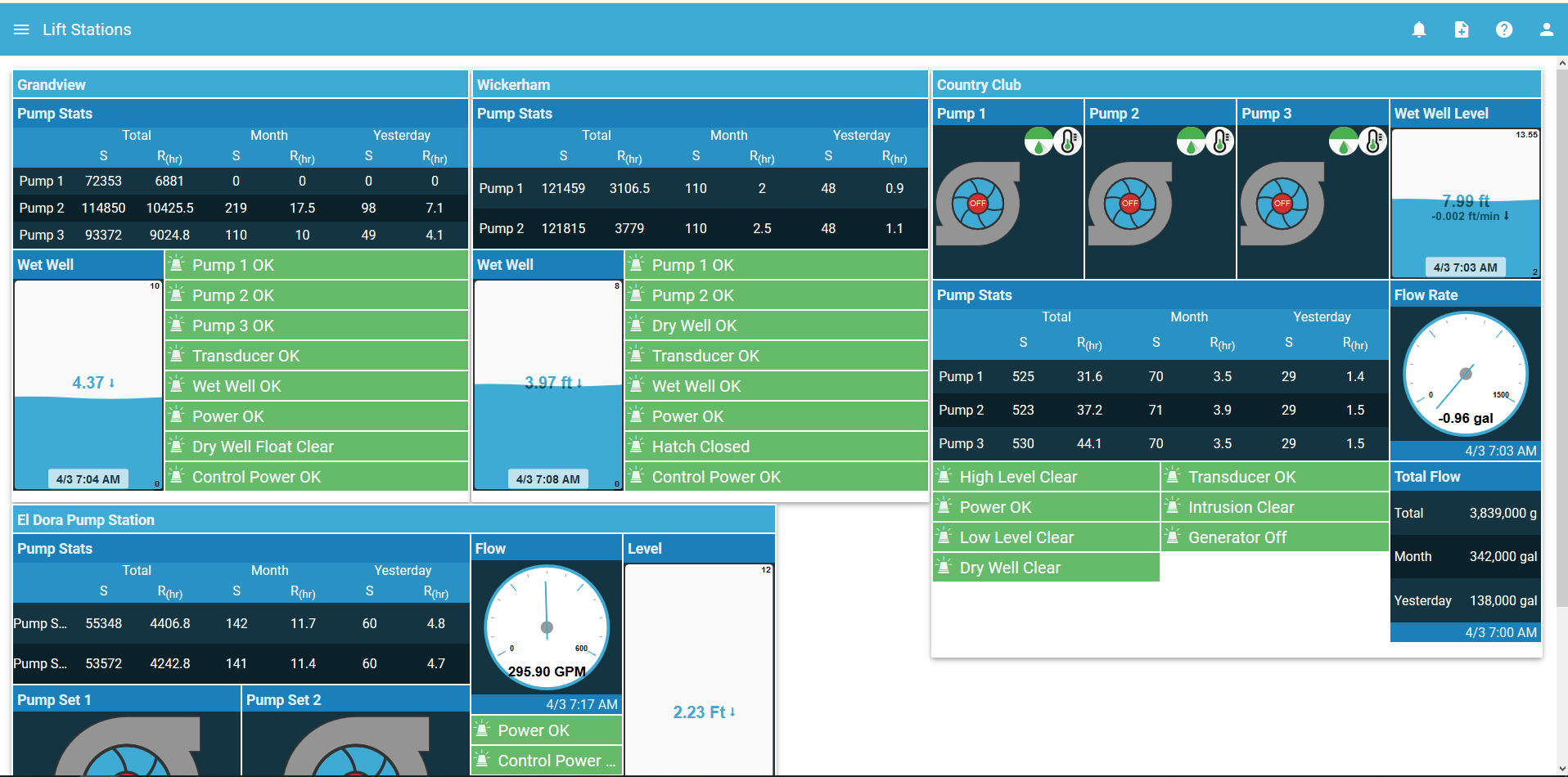Click Grandview wet well timestamp 4/3 7:04 AM
The image size is (1568, 777).
[x=88, y=479]
